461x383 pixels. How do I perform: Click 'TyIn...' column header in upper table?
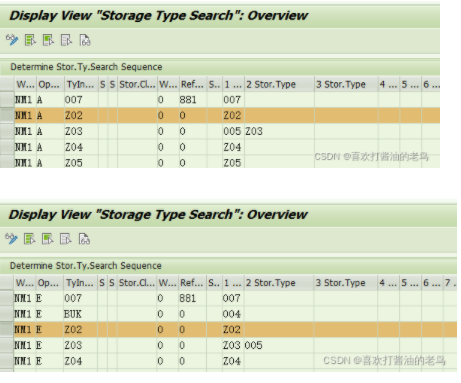(x=81, y=84)
